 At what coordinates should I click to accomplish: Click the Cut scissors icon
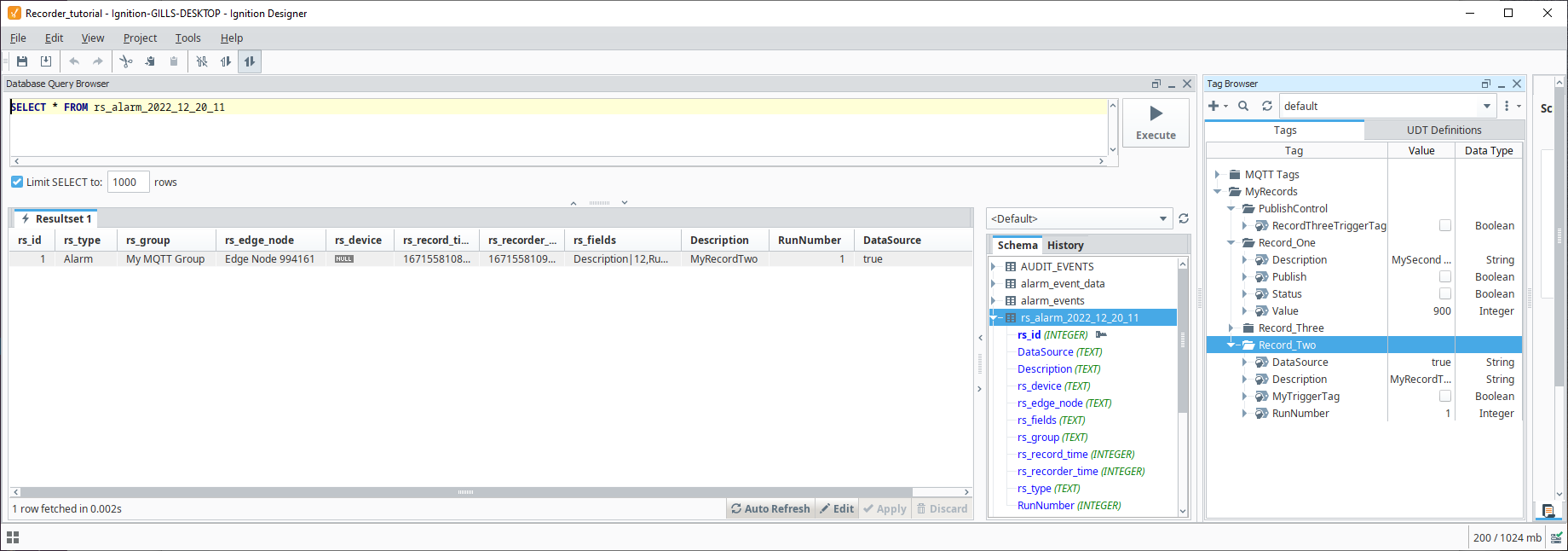coord(126,61)
